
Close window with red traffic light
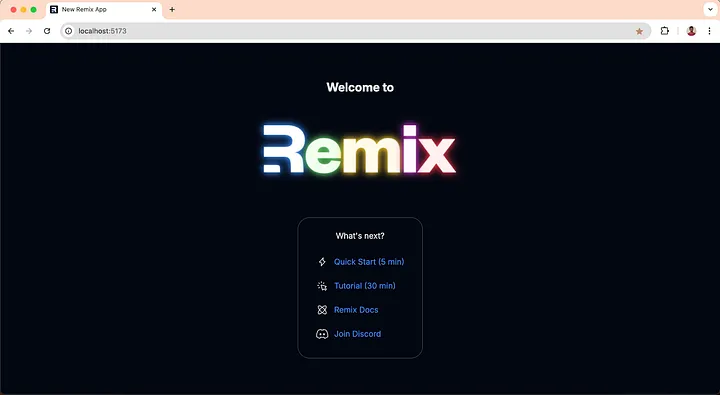tap(13, 10)
